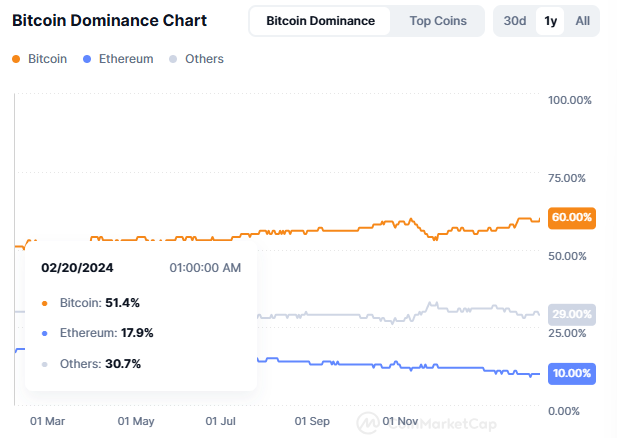Click the 01 Sep axis label
This screenshot has width=617, height=438.
(312, 421)
